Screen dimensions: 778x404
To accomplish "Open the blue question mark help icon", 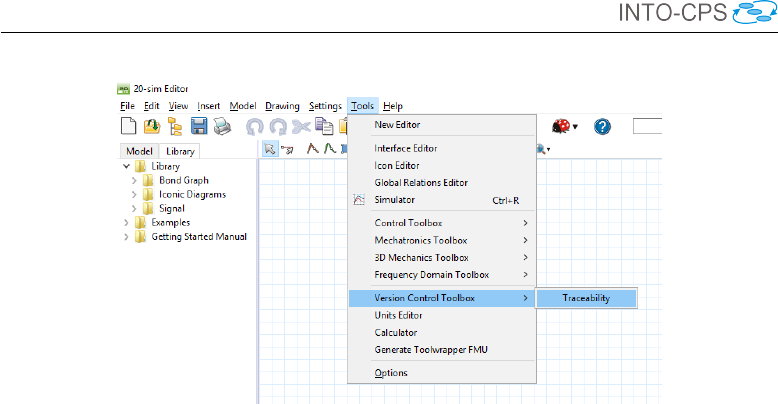I will 602,127.
